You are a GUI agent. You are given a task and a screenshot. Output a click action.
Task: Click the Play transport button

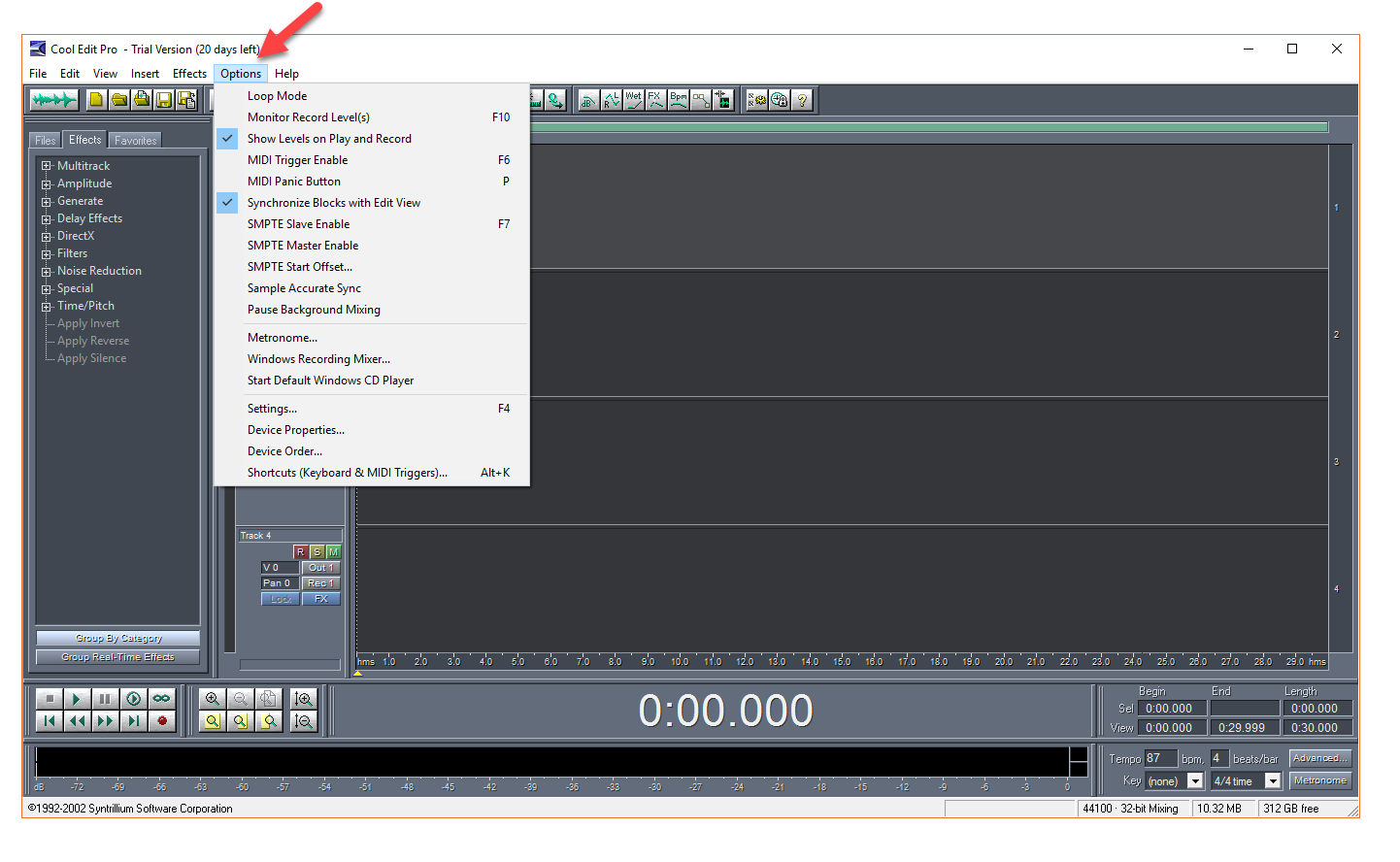77,699
